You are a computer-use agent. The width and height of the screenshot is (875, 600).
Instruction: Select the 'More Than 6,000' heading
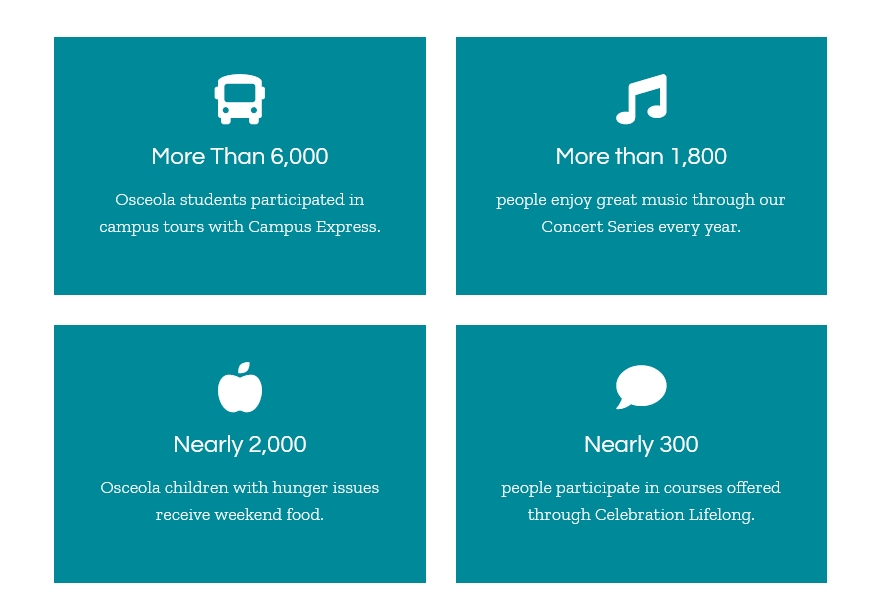pyautogui.click(x=240, y=157)
